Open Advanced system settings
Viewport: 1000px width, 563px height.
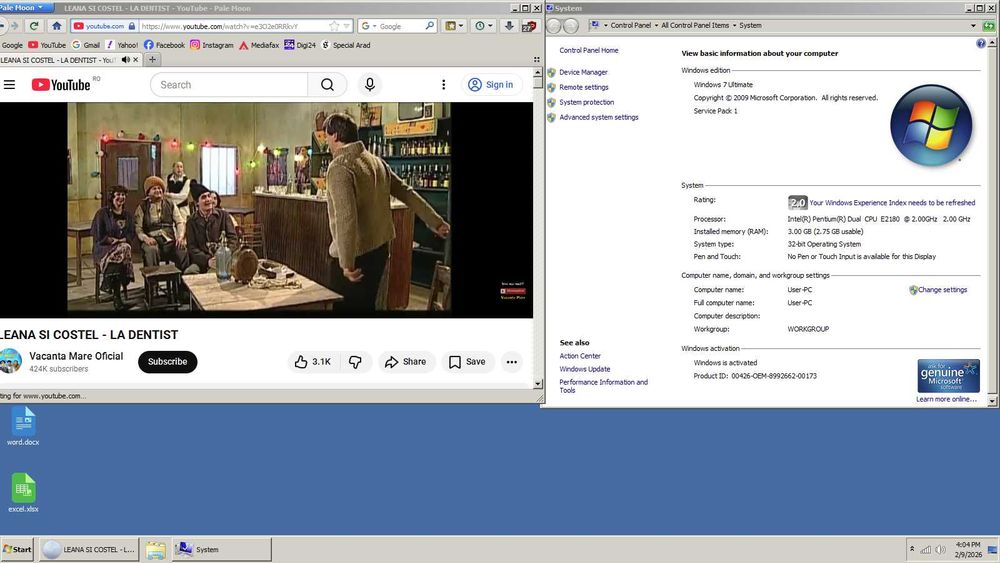[599, 117]
